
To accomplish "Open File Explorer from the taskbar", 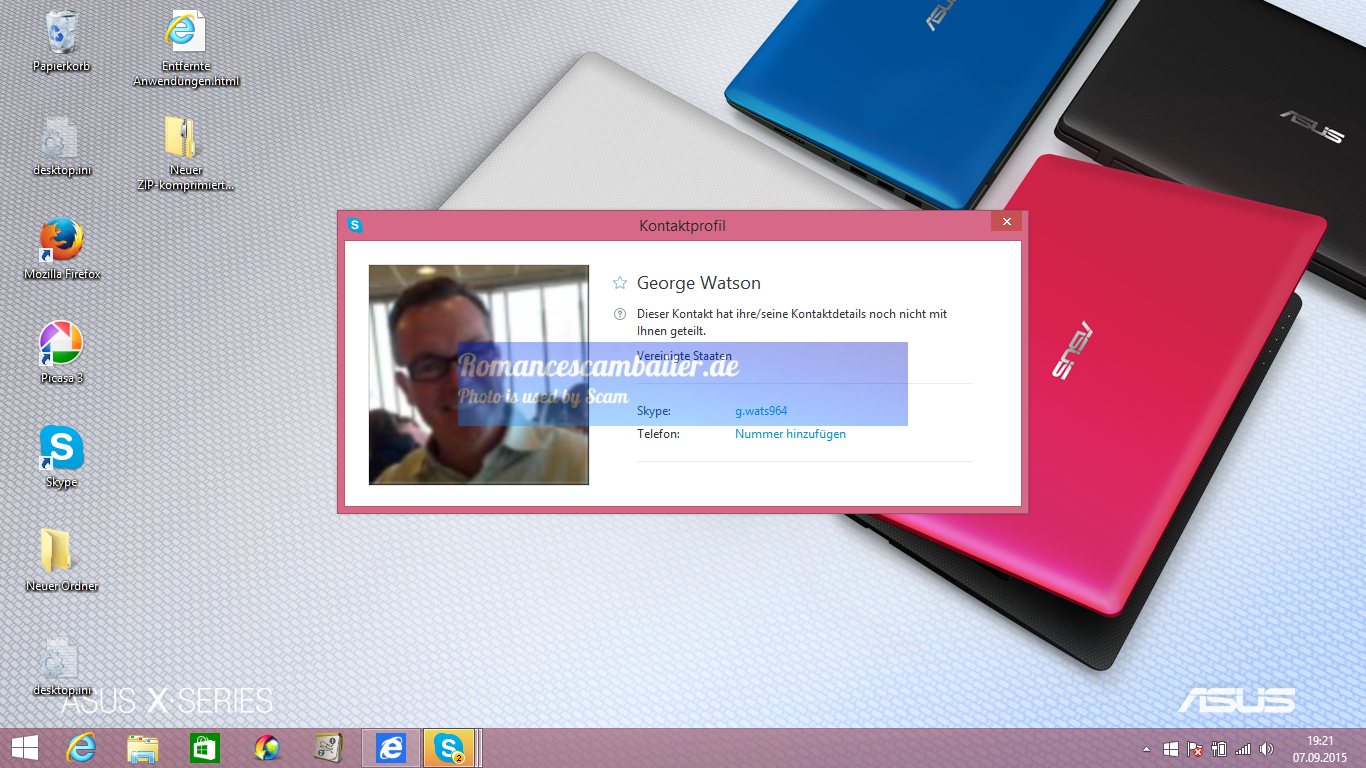I will pyautogui.click(x=143, y=748).
